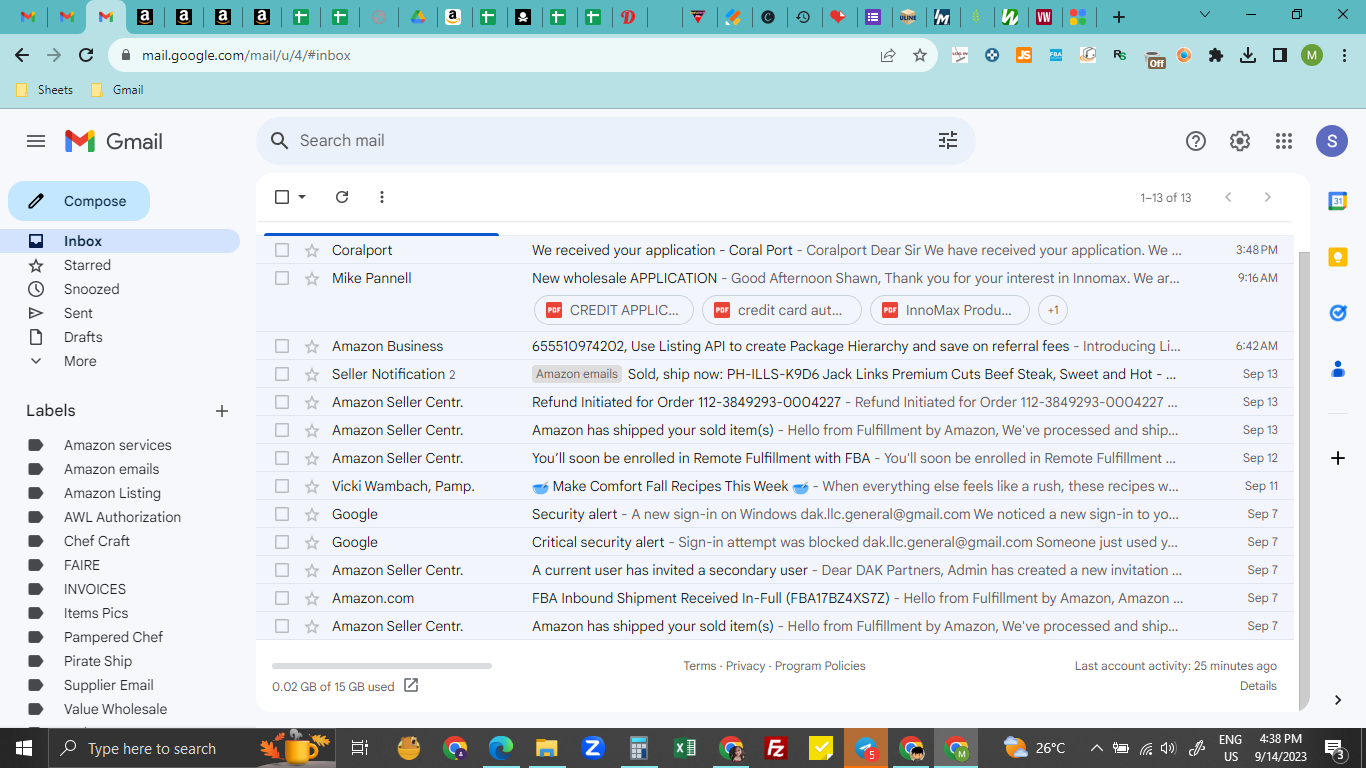Open the More options three-dot menu

pyautogui.click(x=382, y=197)
